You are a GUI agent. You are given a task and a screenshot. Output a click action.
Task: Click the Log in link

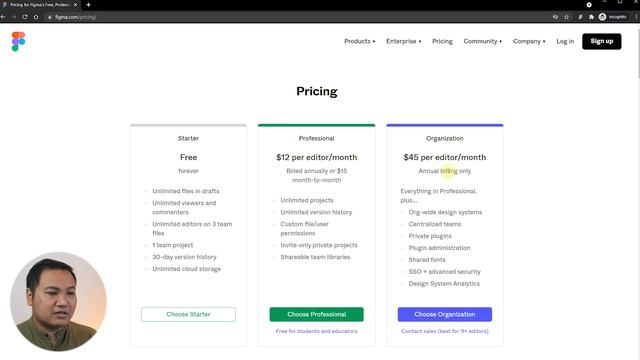[565, 41]
